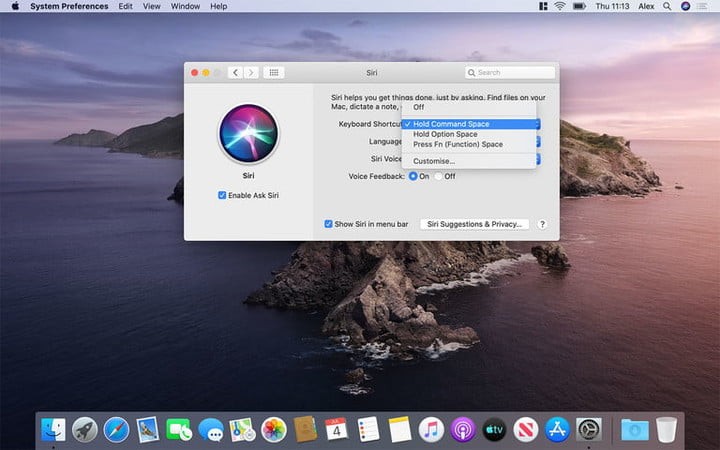Click Siri Suggestions & Privacy button
Viewport: 720px width, 450px height.
(x=475, y=224)
